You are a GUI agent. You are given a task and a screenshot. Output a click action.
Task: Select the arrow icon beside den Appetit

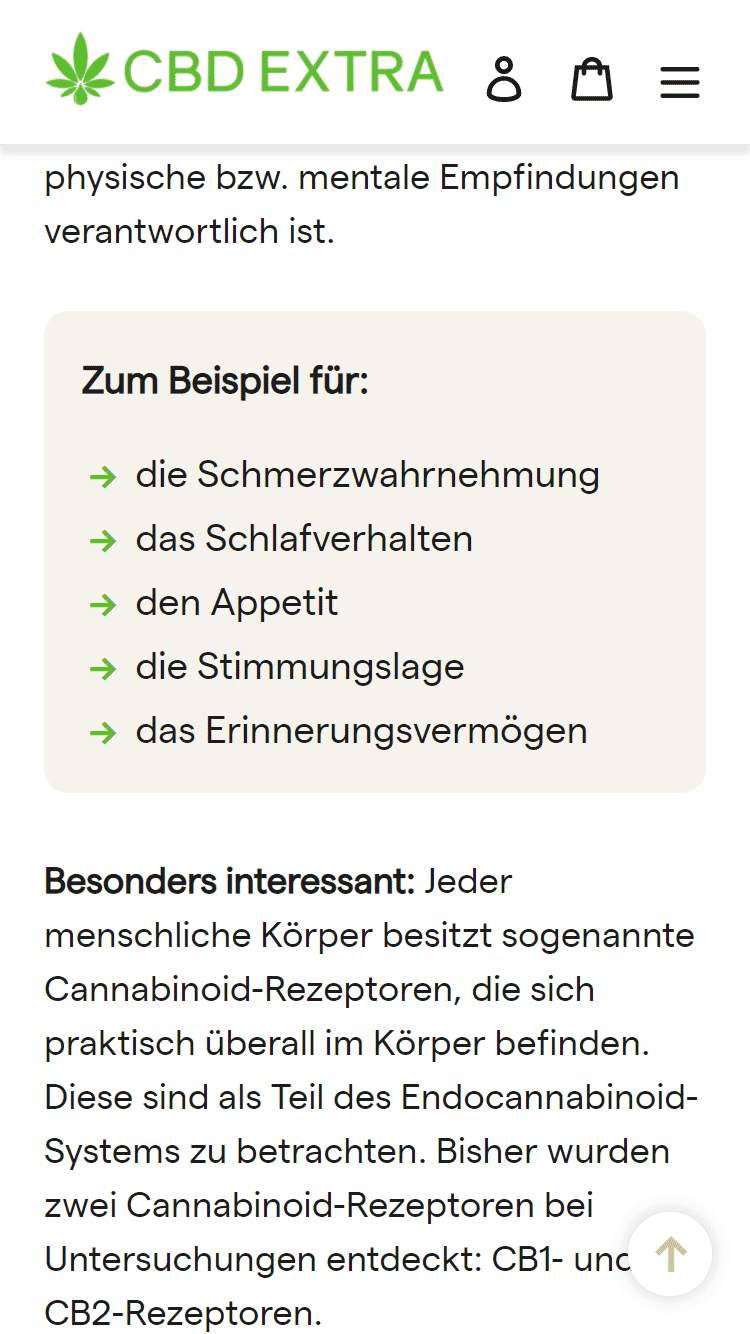104,605
